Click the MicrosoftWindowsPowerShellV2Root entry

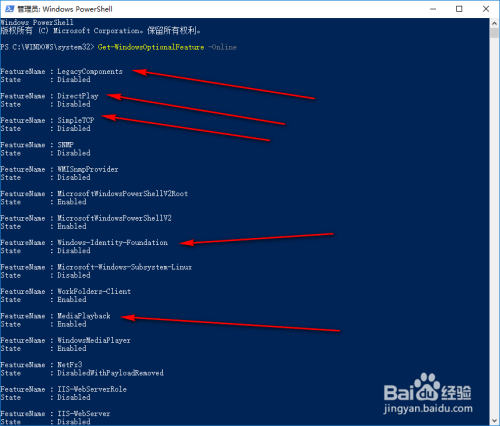[x=122, y=194]
